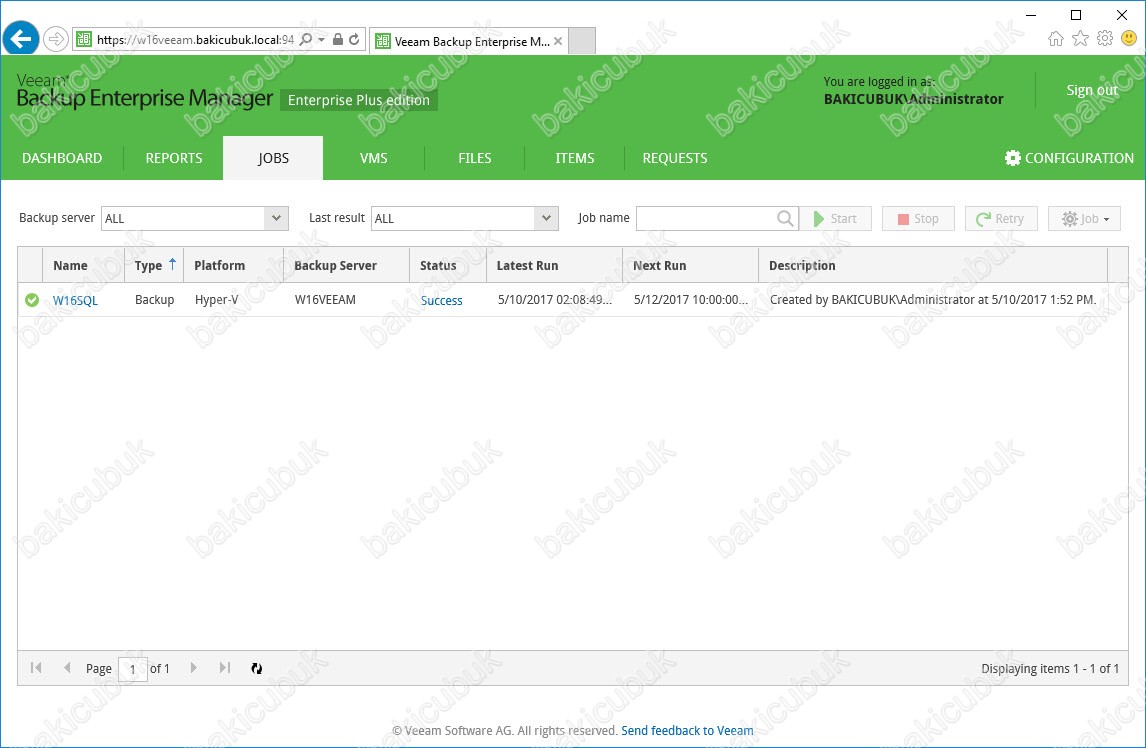Open the DASHBOARD tab

pyautogui.click(x=62, y=158)
